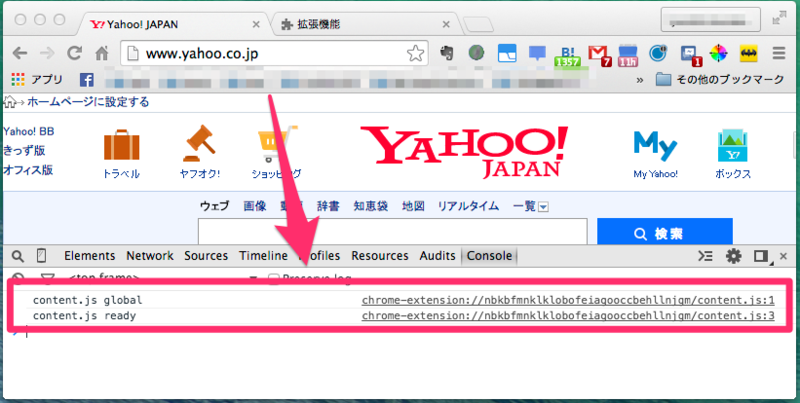
Task: Open the DevTools Network panel
Action: [150, 256]
